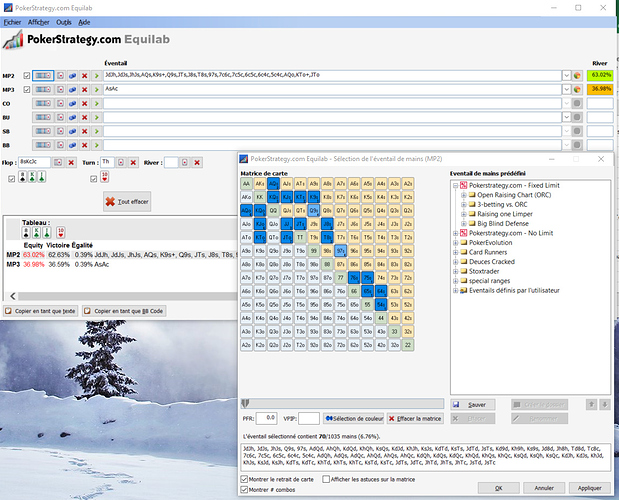The image size is (619, 500).
Task: Toggle the KK cell in card matrix
Action: pos(260,197)
